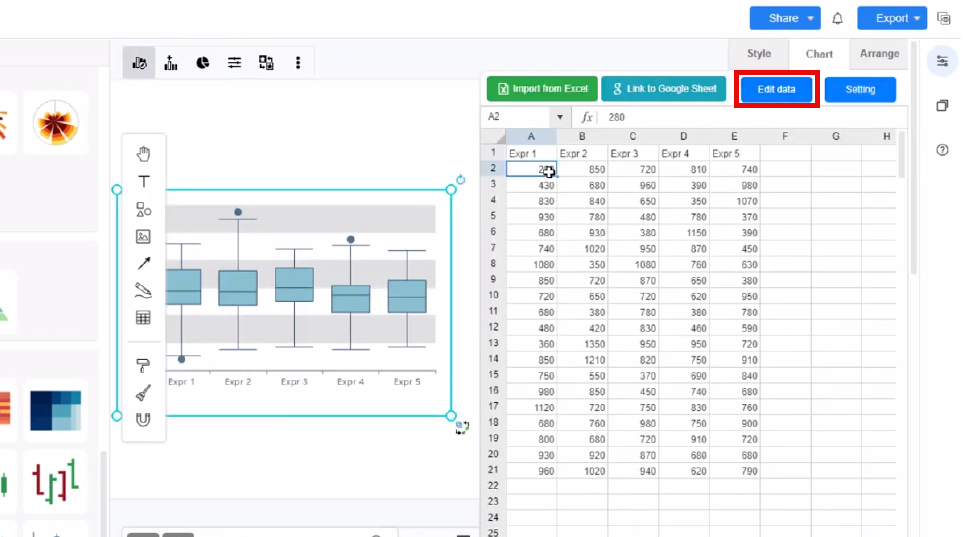This screenshot has width=963, height=537.
Task: Open the Export dropdown arrow
Action: (x=917, y=18)
